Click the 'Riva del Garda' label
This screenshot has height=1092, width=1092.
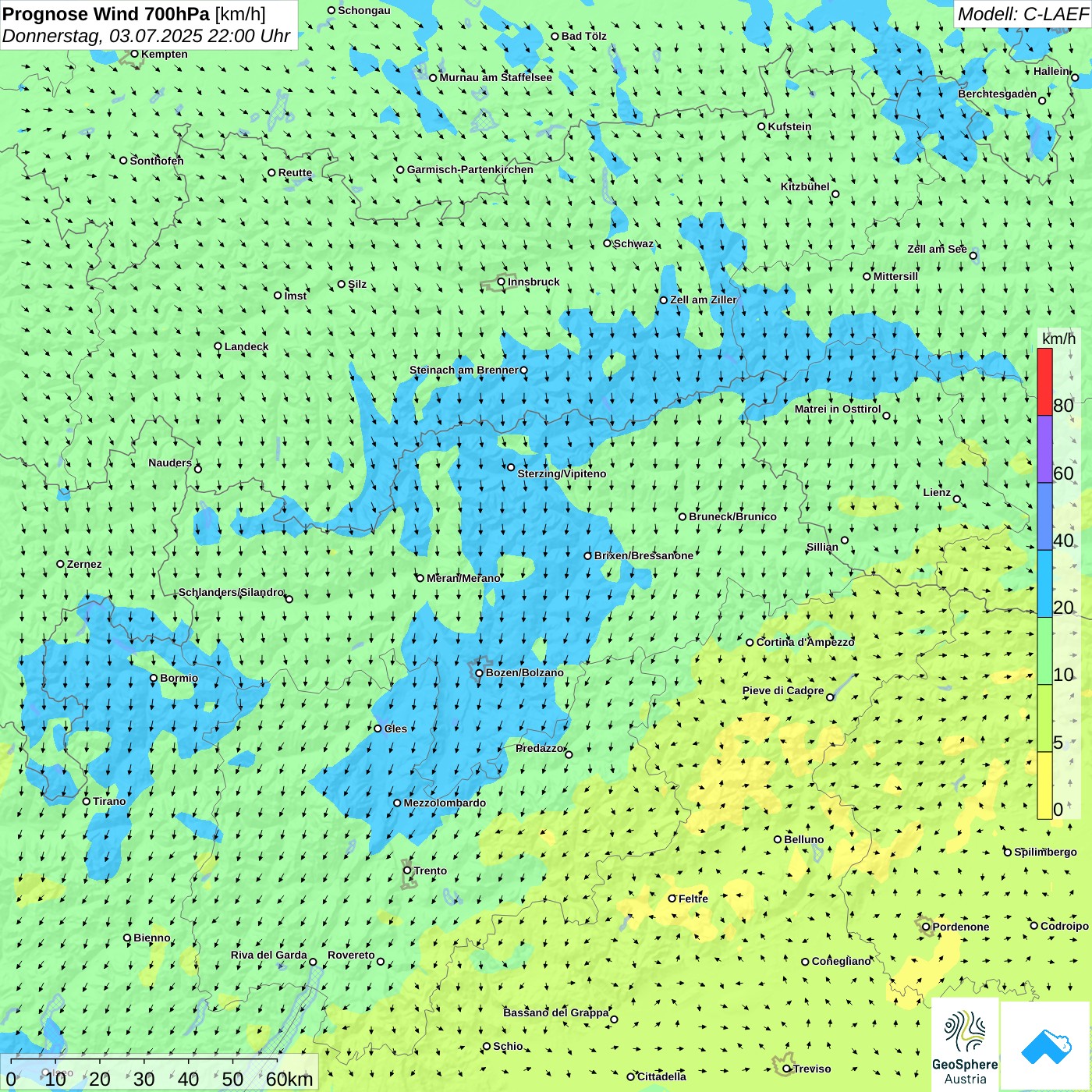coord(269,955)
